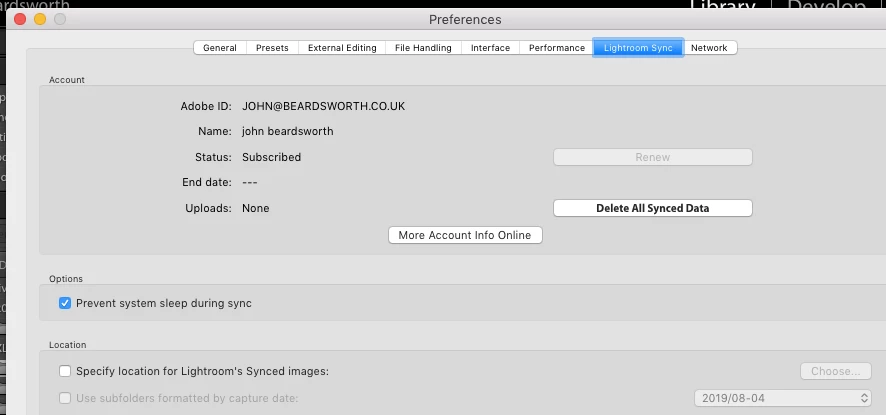Open the Interface tab
886x415 pixels.
point(490,48)
